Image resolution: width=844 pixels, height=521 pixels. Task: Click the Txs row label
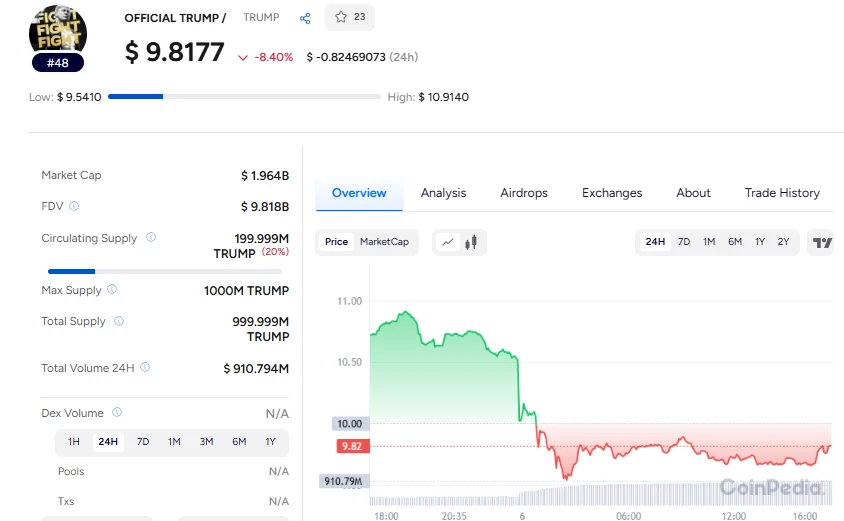pyautogui.click(x=66, y=501)
